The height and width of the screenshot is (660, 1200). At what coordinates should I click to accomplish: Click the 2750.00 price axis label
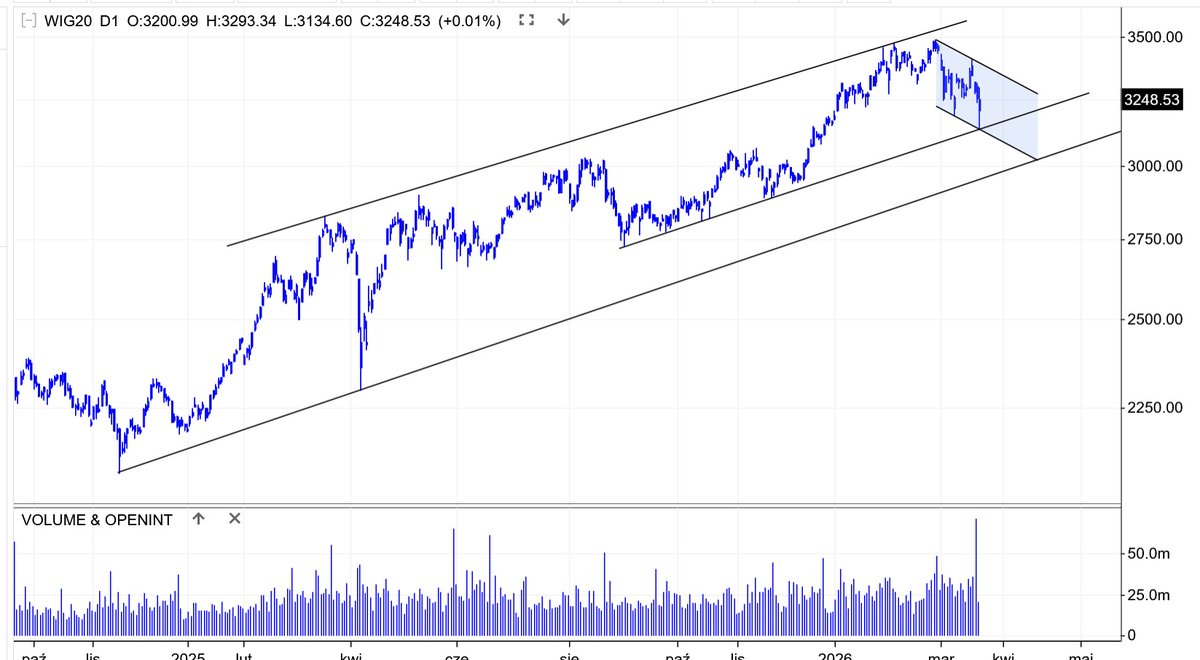pyautogui.click(x=1157, y=239)
